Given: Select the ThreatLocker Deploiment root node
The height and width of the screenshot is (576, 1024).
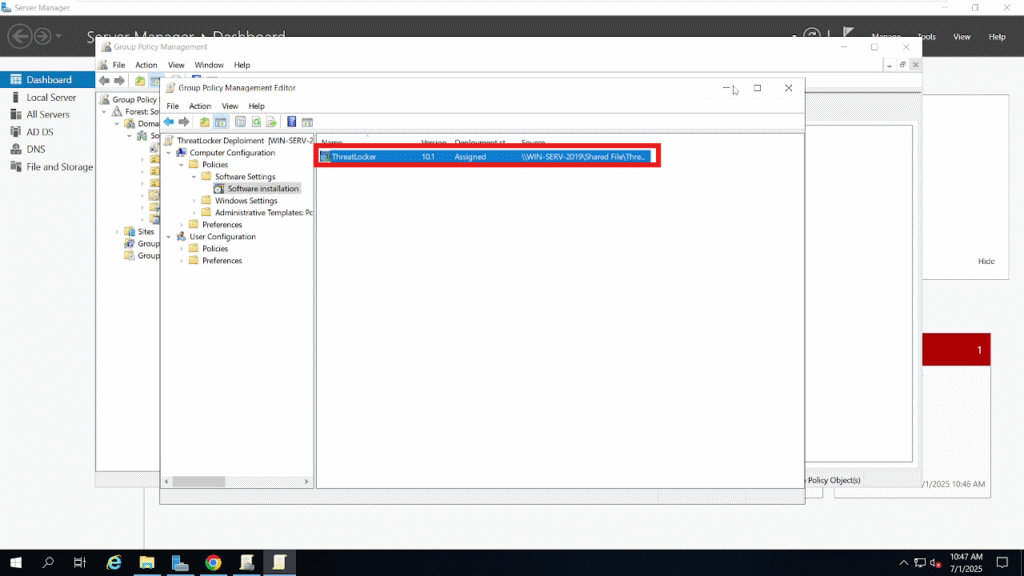Looking at the screenshot, I should click(x=238, y=140).
